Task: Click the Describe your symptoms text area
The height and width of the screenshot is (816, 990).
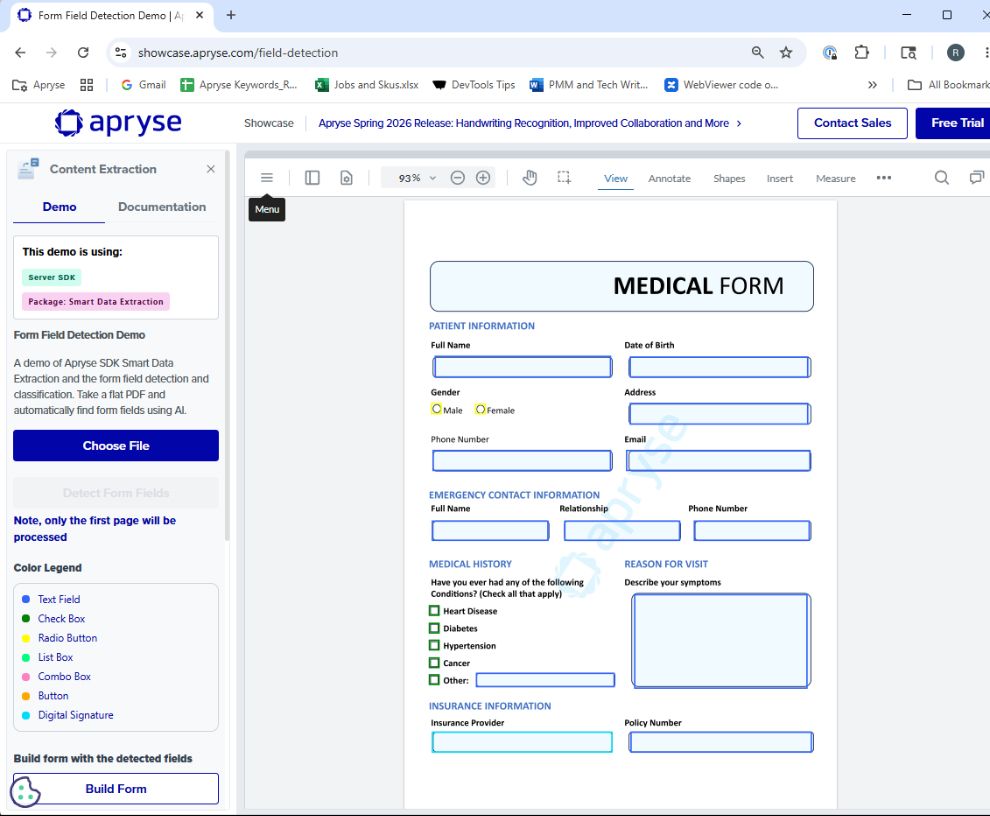Action: click(x=720, y=640)
